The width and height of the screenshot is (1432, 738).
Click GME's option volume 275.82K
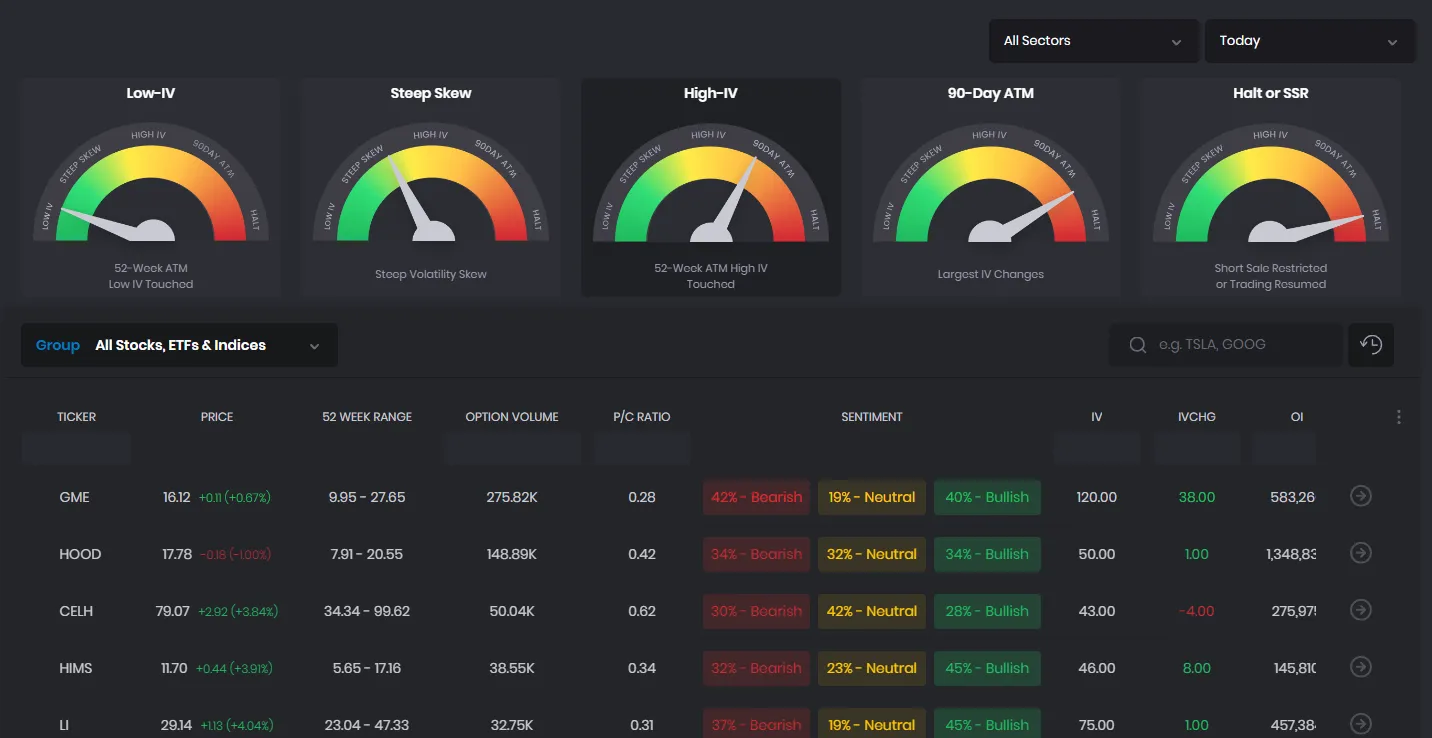[512, 497]
